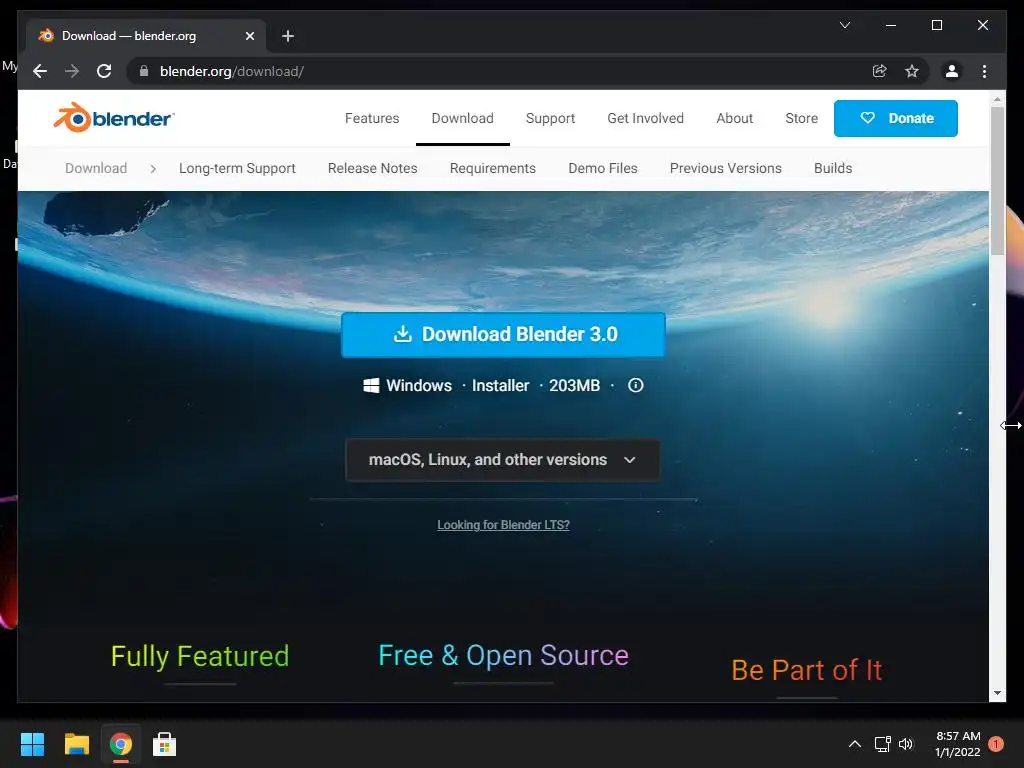
Task: Go forward in browser history
Action: [72, 71]
